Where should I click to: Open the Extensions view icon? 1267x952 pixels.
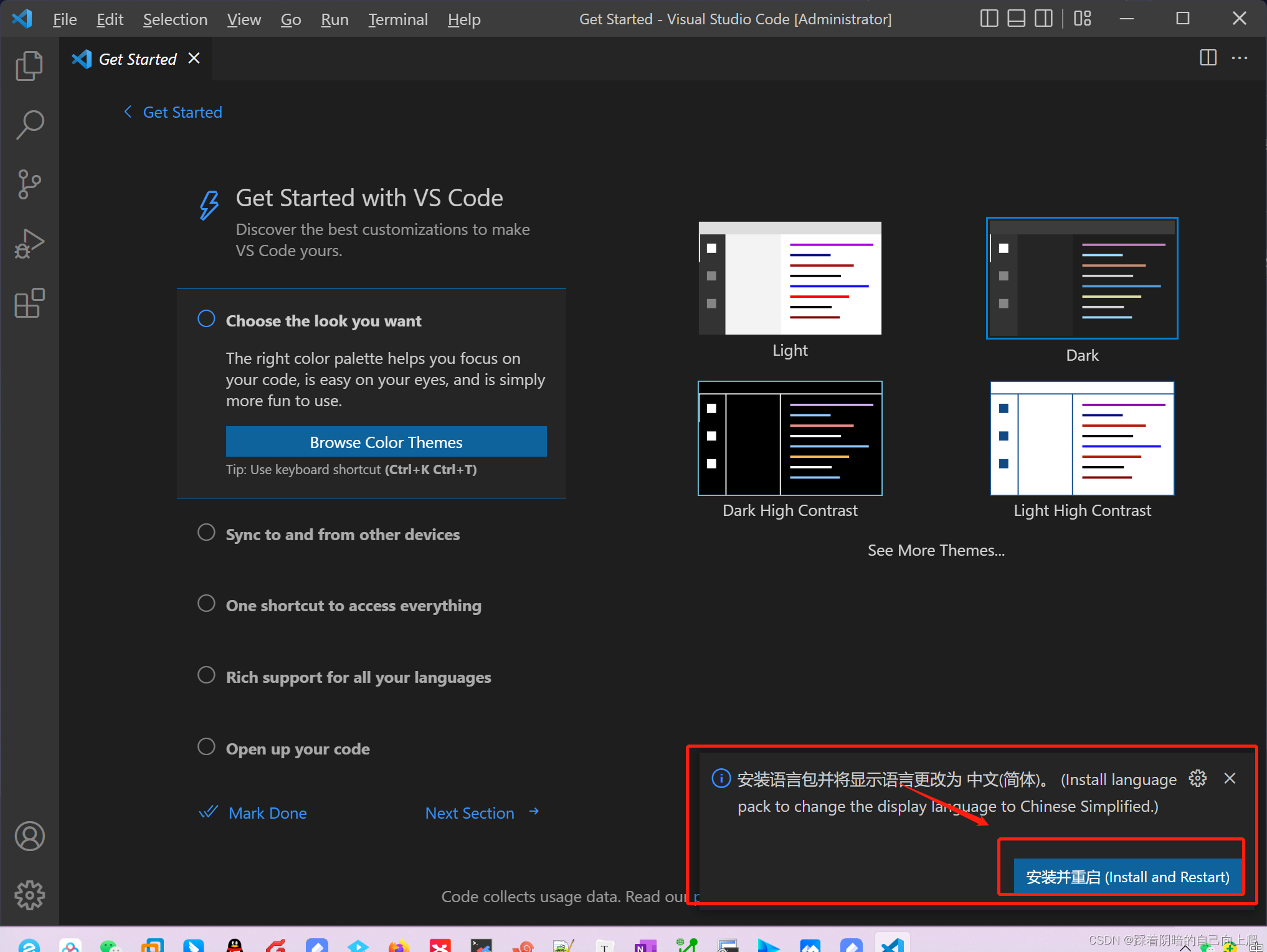(x=29, y=303)
